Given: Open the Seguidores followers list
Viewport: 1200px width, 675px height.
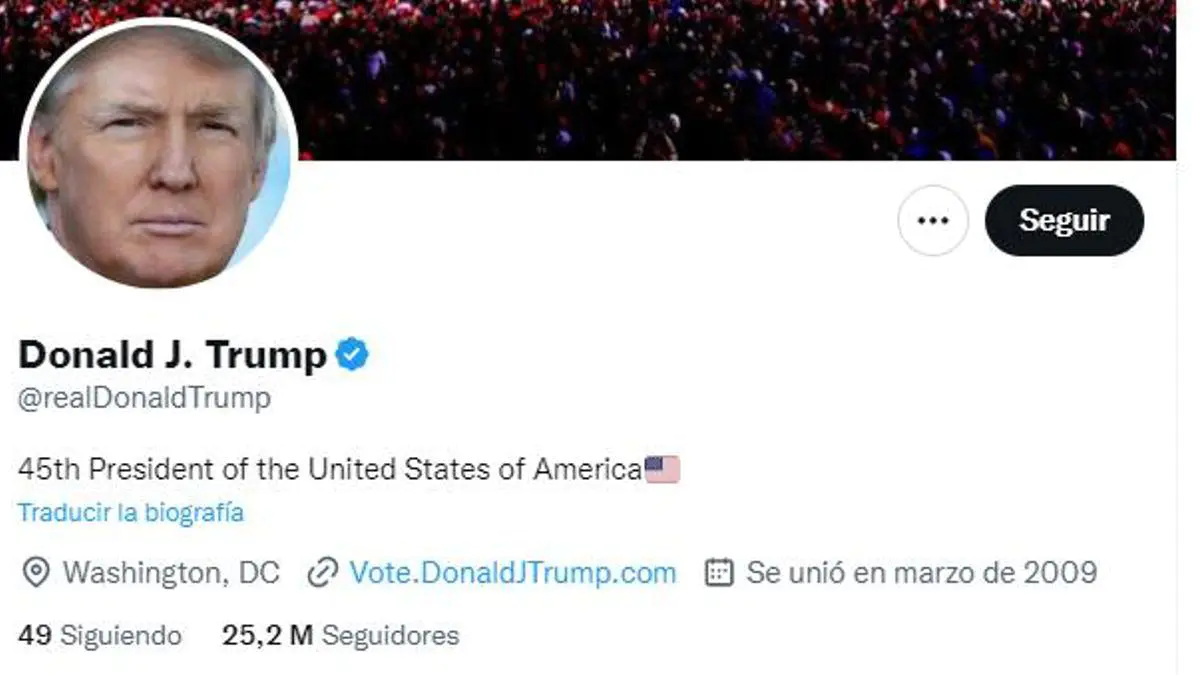Looking at the screenshot, I should [x=391, y=635].
